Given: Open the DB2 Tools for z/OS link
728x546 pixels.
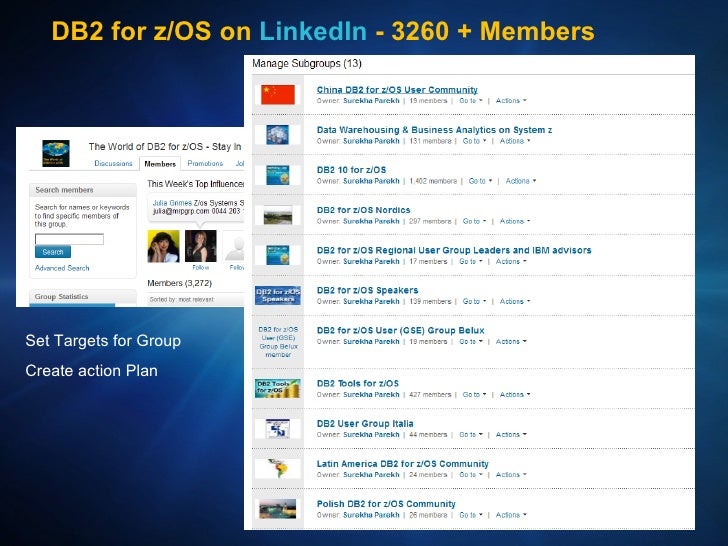Looking at the screenshot, I should (358, 384).
